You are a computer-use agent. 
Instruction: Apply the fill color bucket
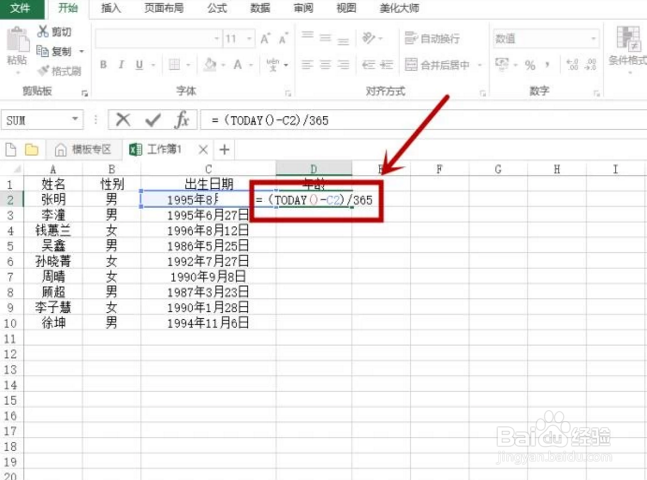pos(210,64)
